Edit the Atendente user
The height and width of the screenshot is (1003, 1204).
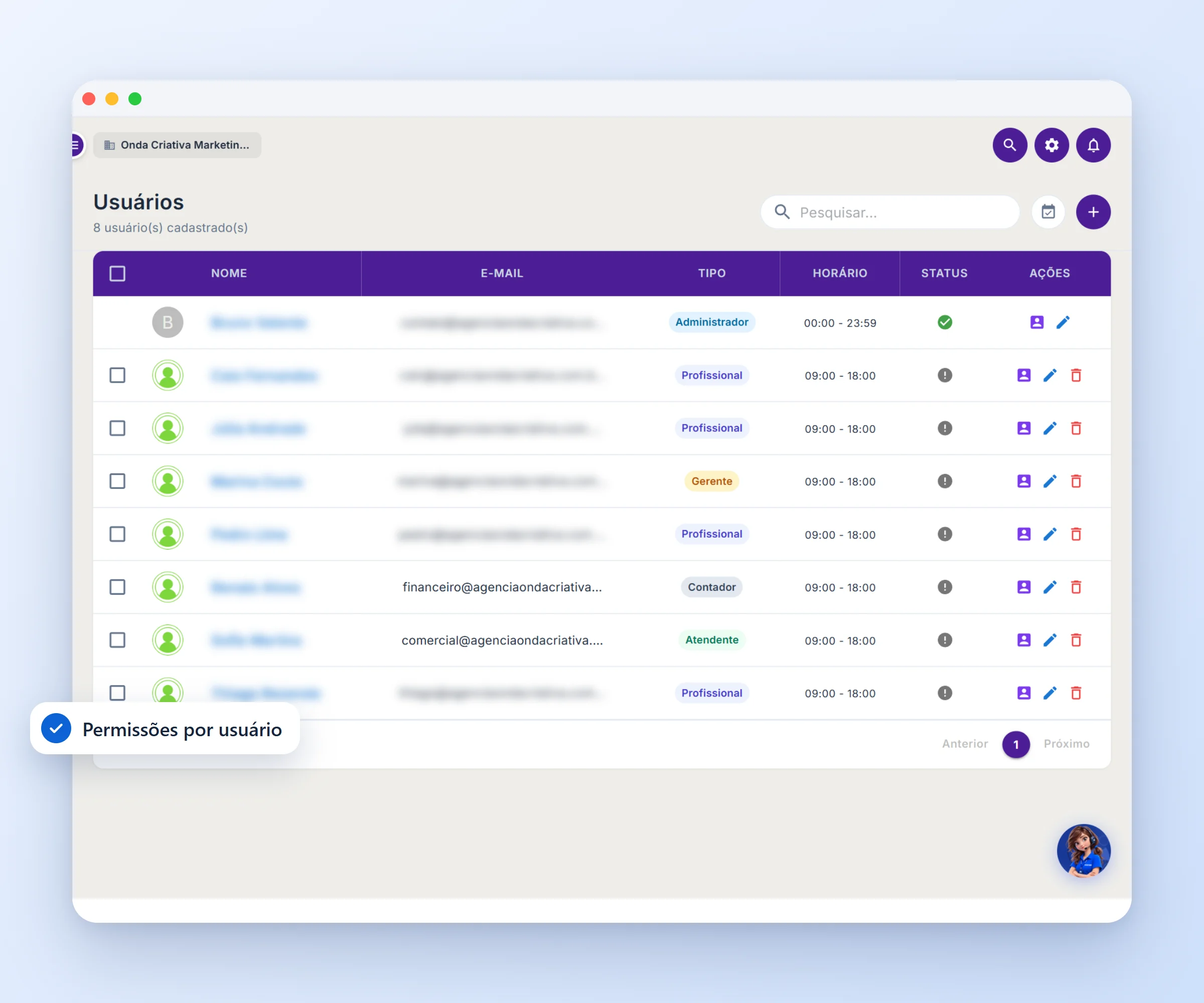[x=1049, y=639]
